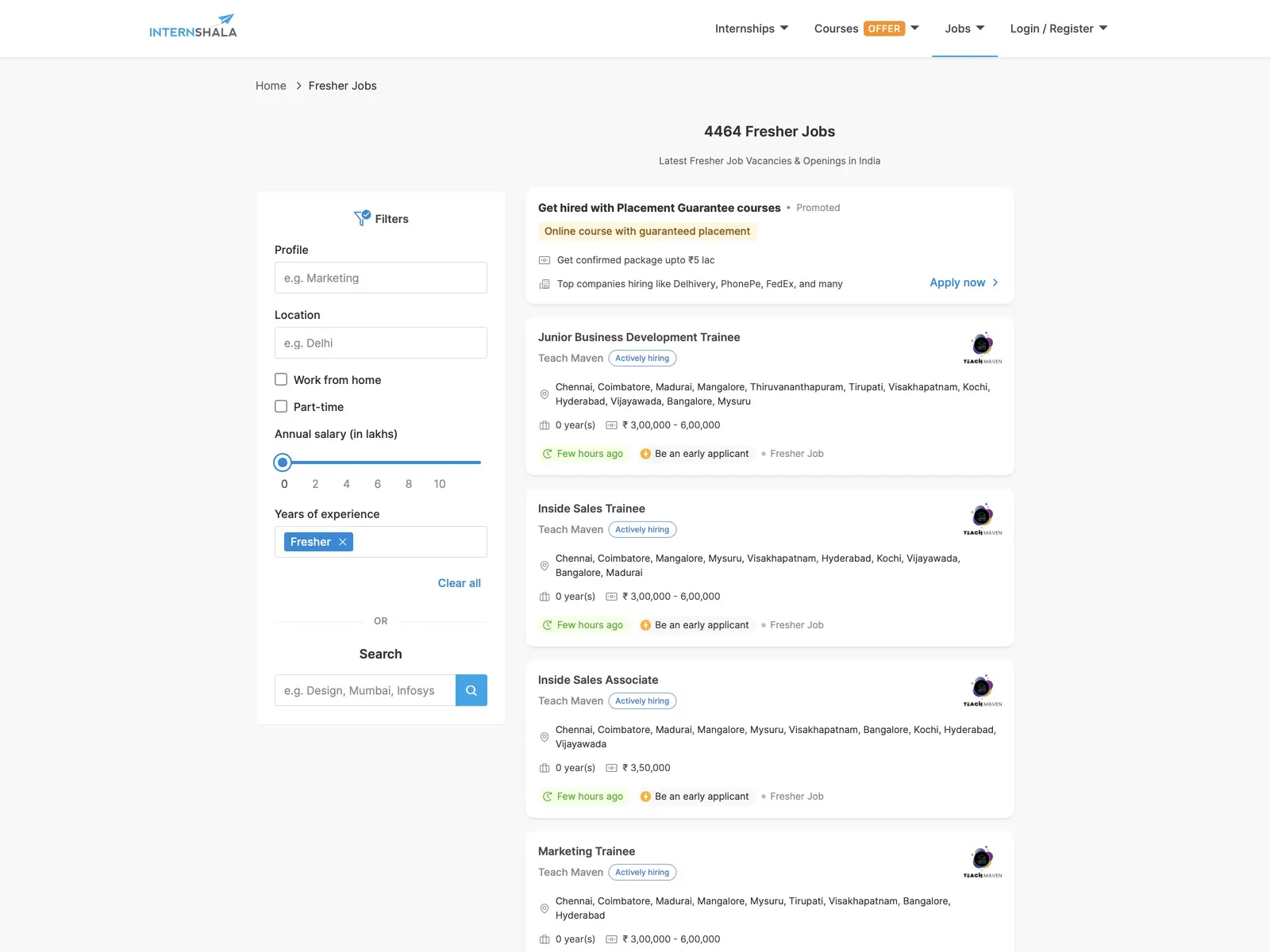
Task: Click package icon beside Get confirmed package
Action: (x=545, y=260)
